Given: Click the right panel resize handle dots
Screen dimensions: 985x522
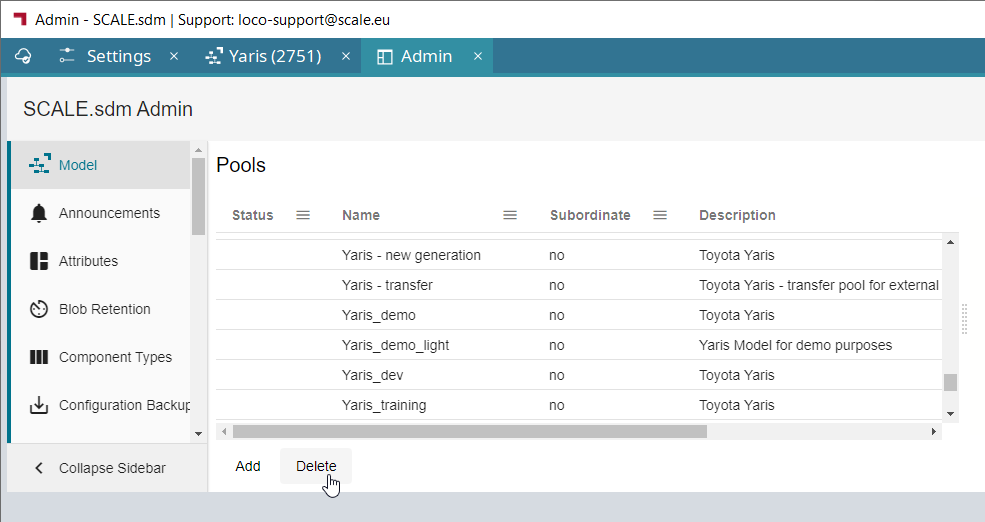Looking at the screenshot, I should click(964, 319).
